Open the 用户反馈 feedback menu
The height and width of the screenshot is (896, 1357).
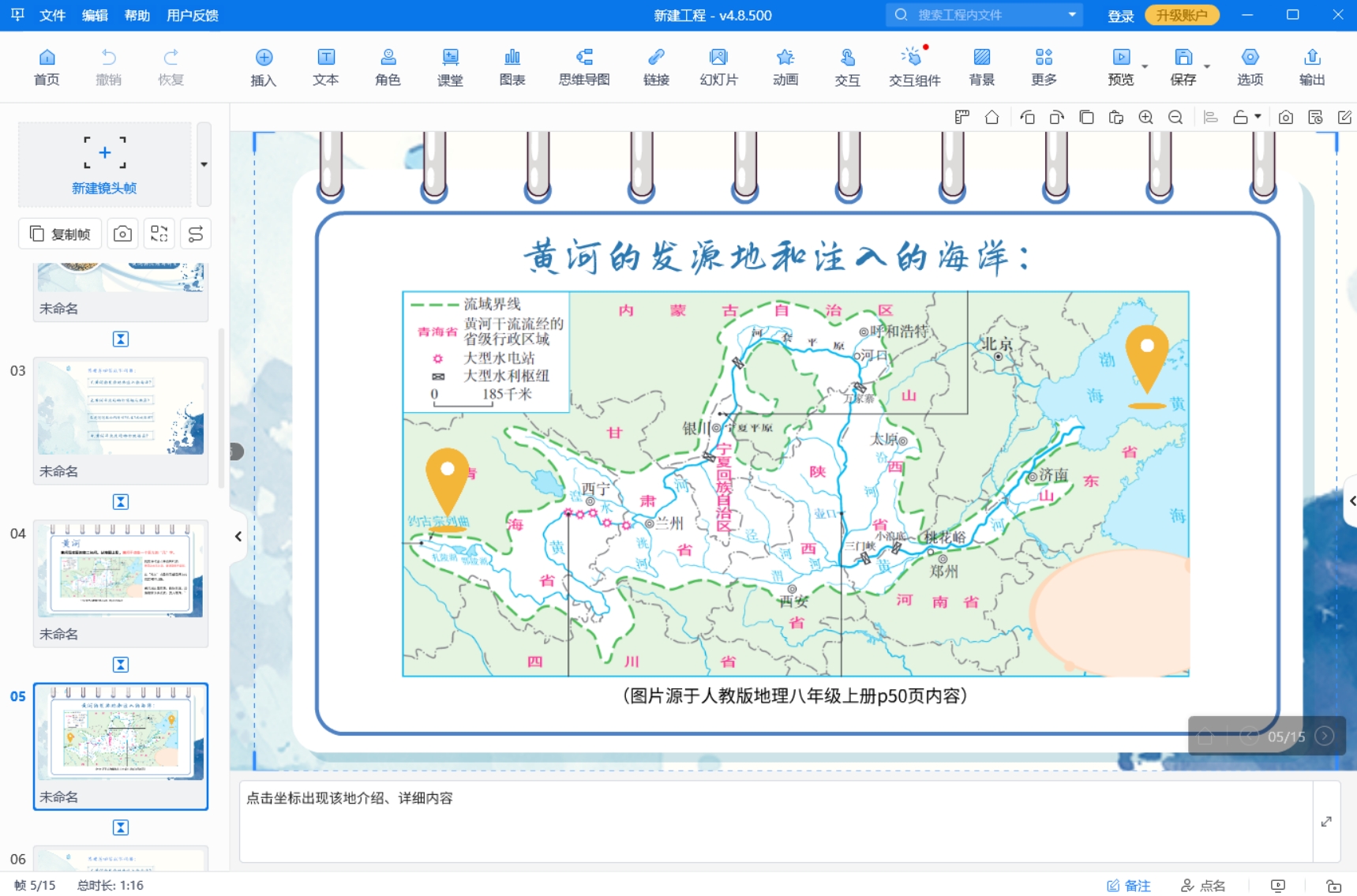(193, 15)
